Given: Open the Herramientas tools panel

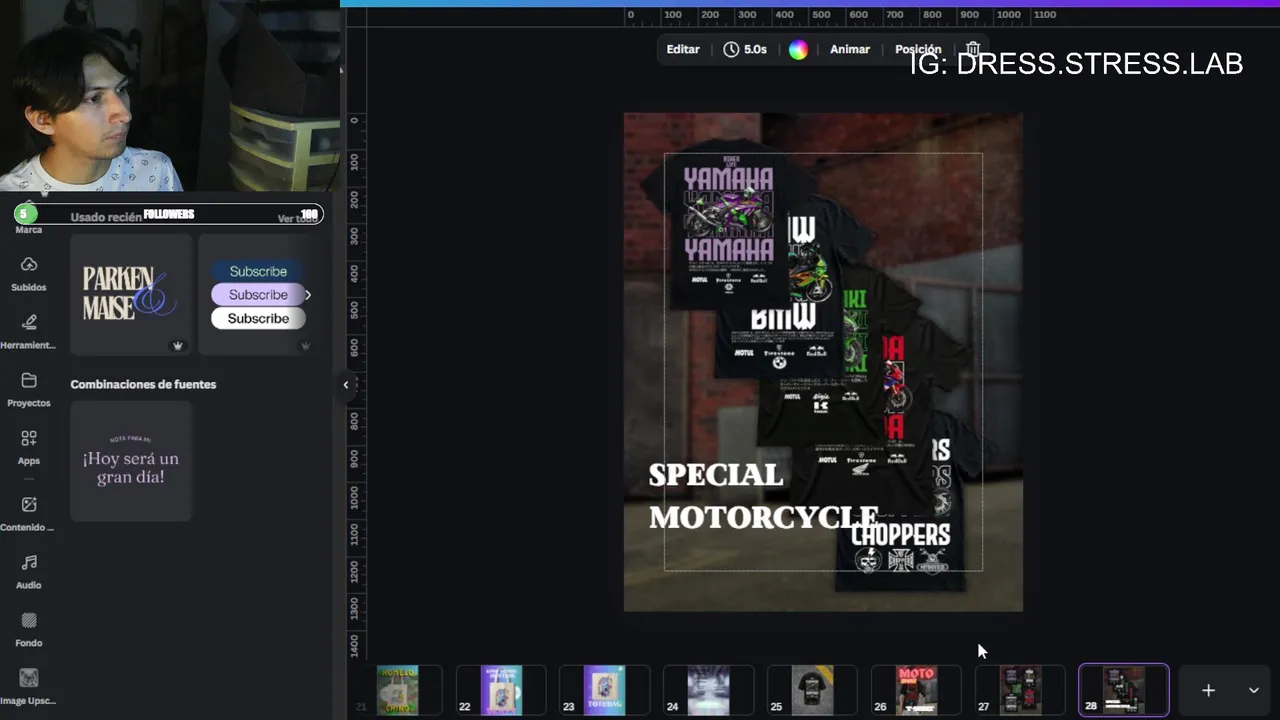Looking at the screenshot, I should click(28, 330).
